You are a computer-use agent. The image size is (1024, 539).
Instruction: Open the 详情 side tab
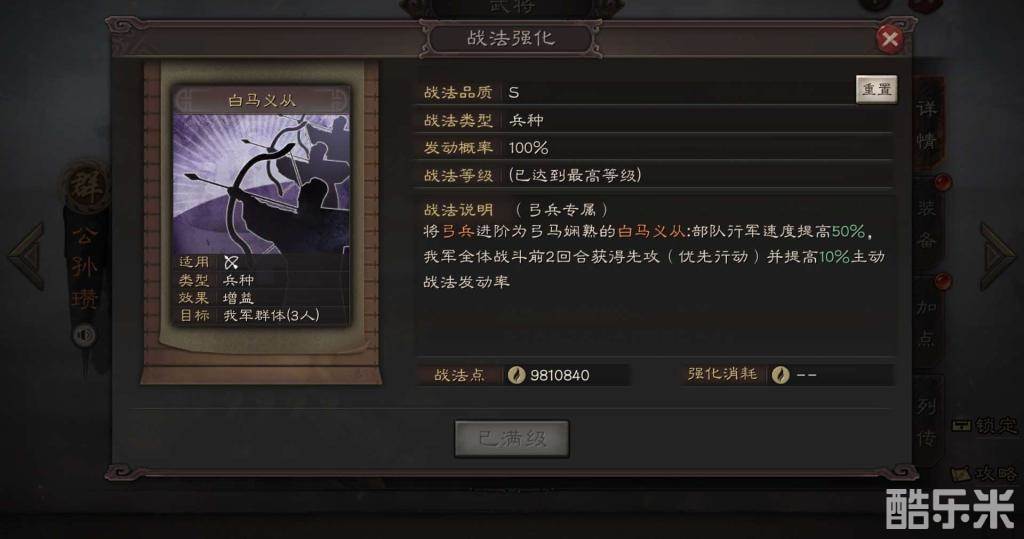[927, 125]
